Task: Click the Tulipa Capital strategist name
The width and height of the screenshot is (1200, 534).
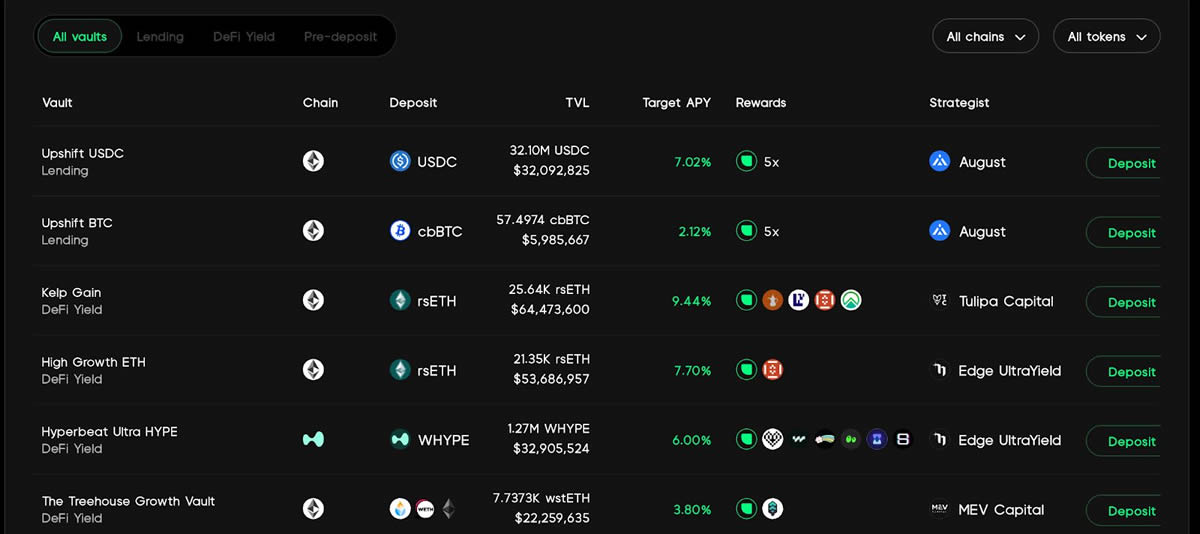Action: tap(1006, 300)
